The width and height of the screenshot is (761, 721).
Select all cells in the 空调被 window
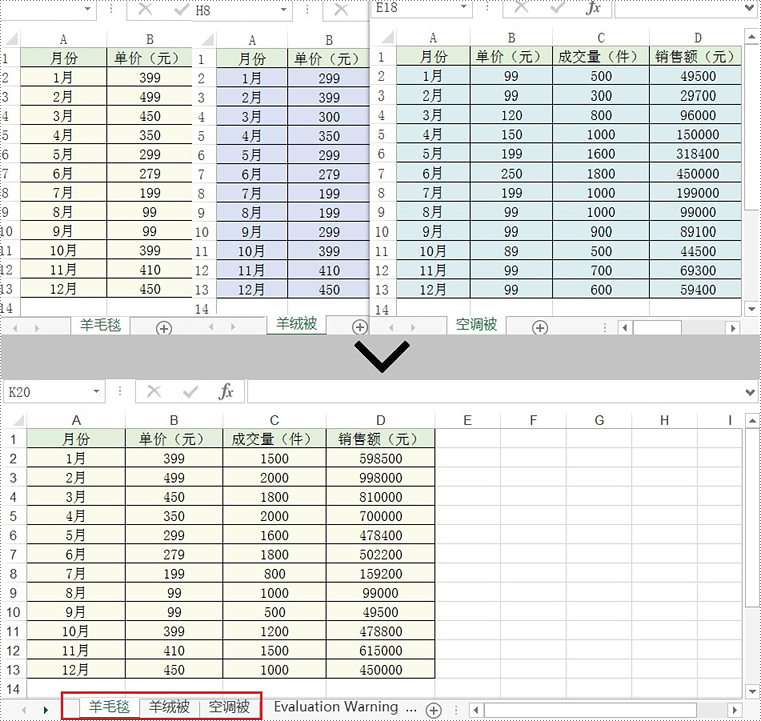[x=387, y=37]
